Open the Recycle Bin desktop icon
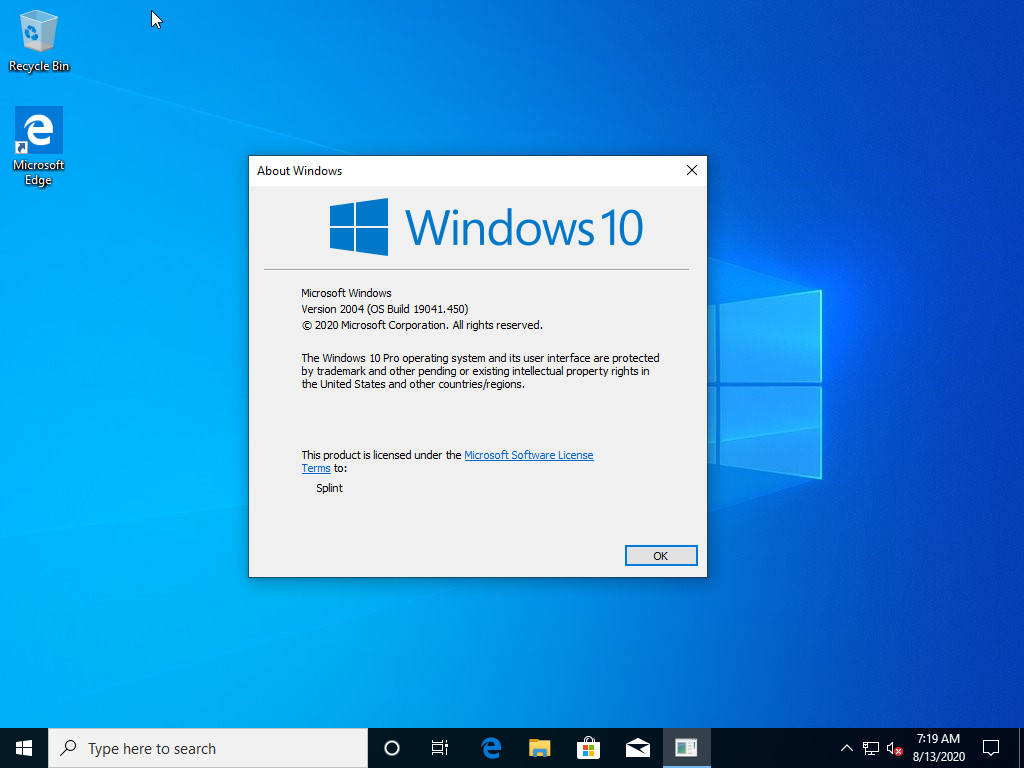Image resolution: width=1024 pixels, height=768 pixels. pos(39,40)
